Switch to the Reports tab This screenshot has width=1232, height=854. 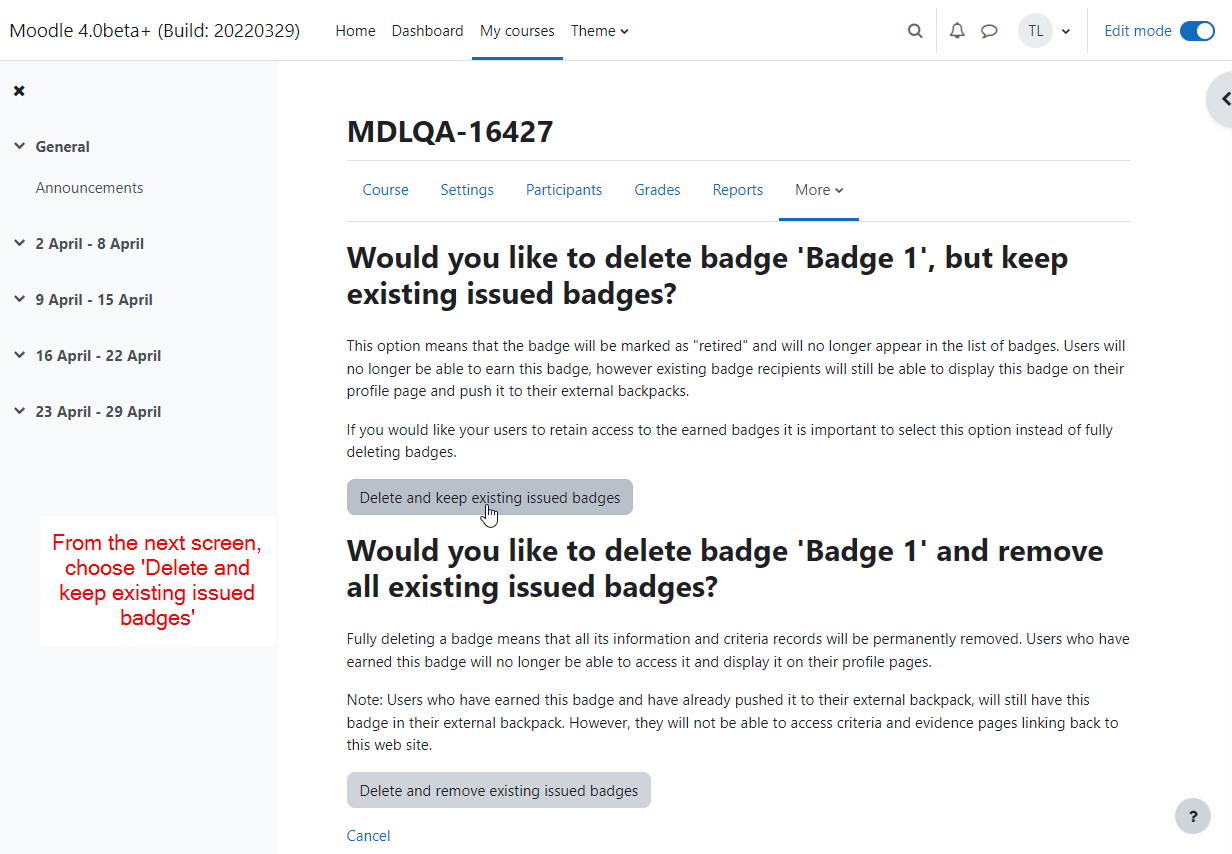(x=738, y=190)
